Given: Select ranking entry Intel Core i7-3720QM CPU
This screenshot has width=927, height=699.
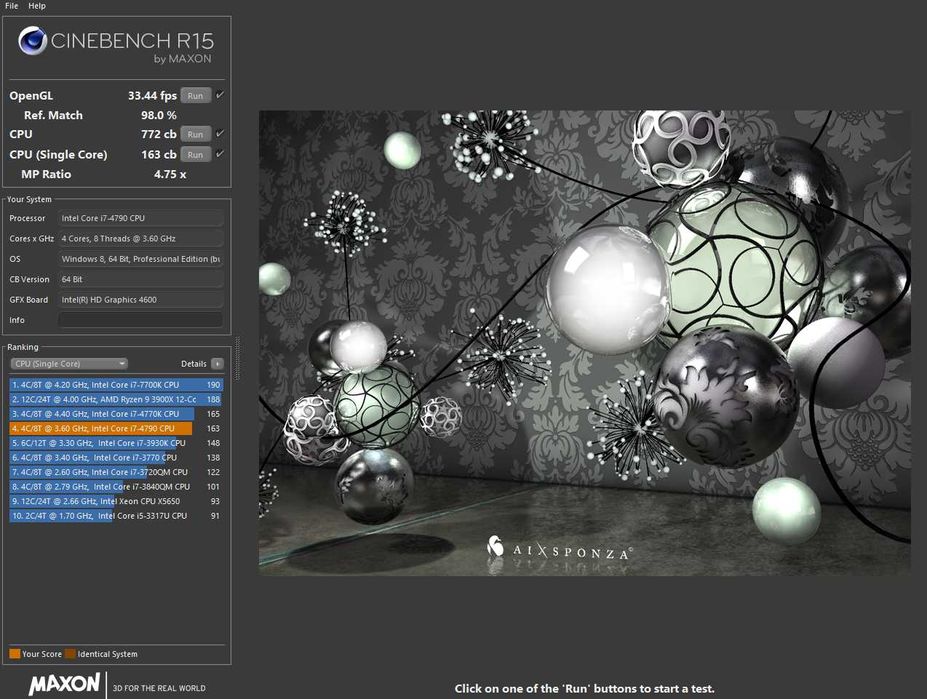Looking at the screenshot, I should [x=116, y=472].
